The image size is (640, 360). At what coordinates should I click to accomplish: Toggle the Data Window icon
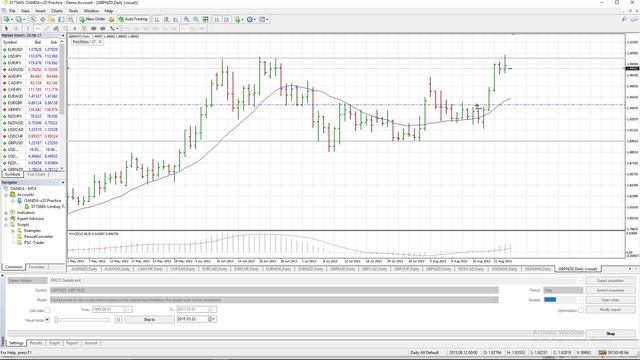click(x=42, y=19)
